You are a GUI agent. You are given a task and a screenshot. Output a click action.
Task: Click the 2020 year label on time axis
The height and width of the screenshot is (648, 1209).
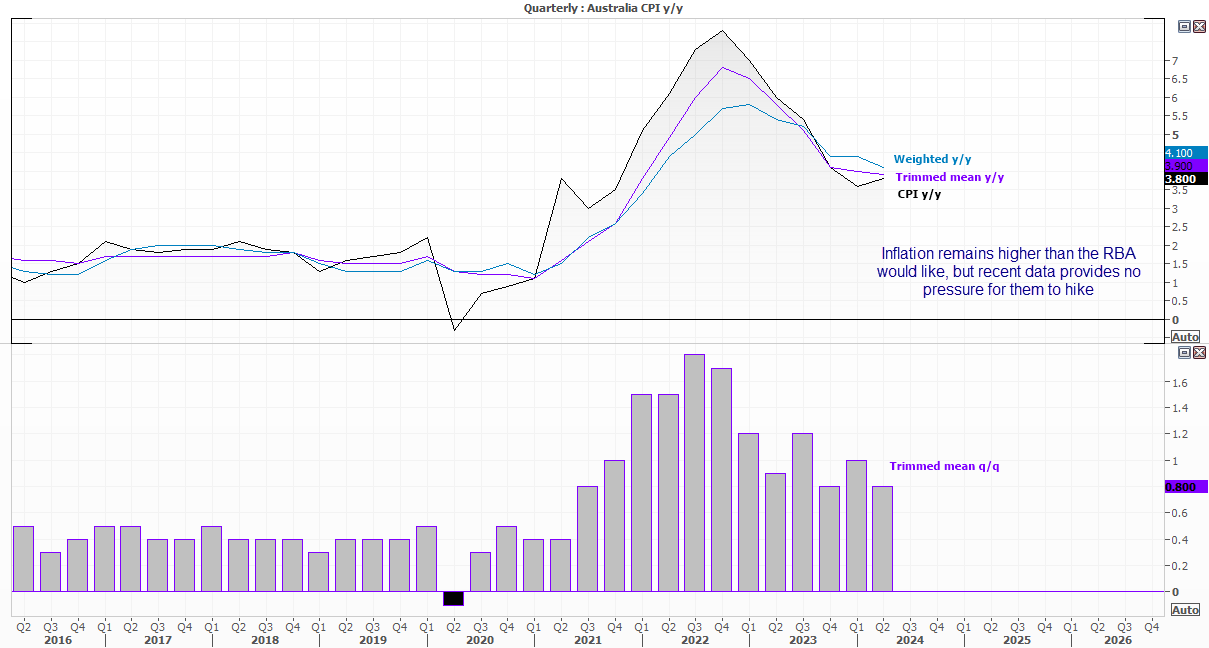[x=480, y=640]
